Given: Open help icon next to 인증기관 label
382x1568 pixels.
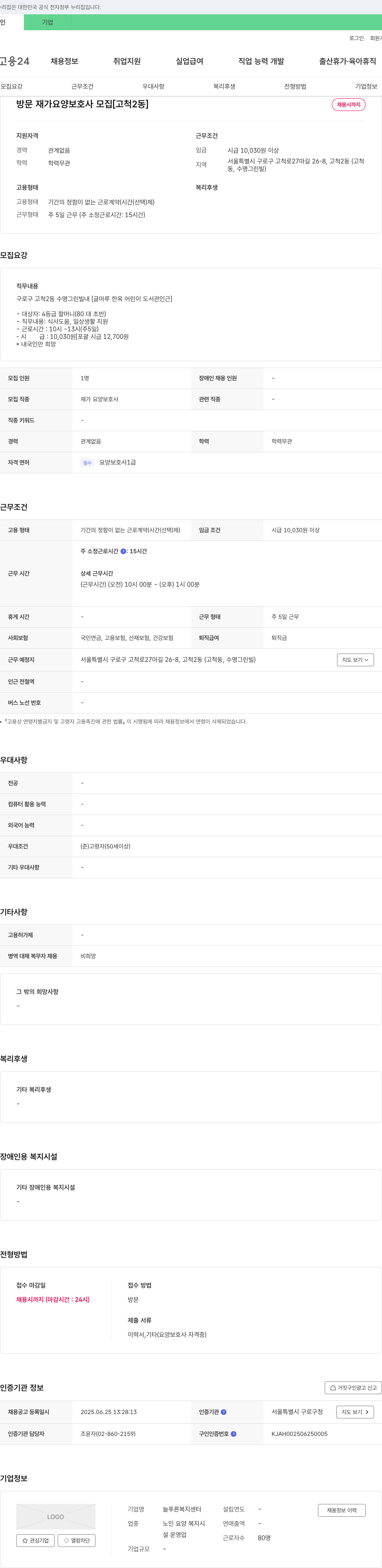Looking at the screenshot, I should pos(224,1412).
